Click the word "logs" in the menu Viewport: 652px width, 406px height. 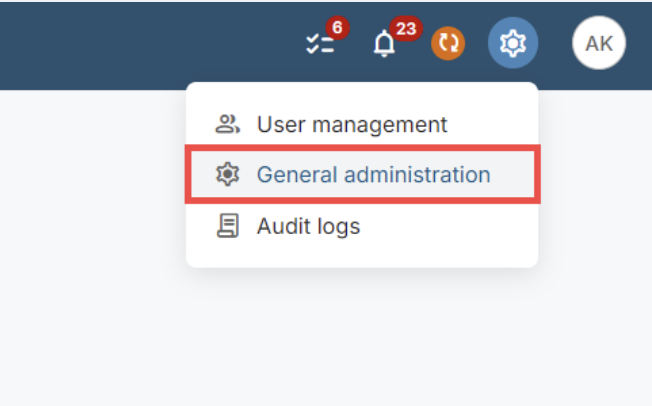338,227
